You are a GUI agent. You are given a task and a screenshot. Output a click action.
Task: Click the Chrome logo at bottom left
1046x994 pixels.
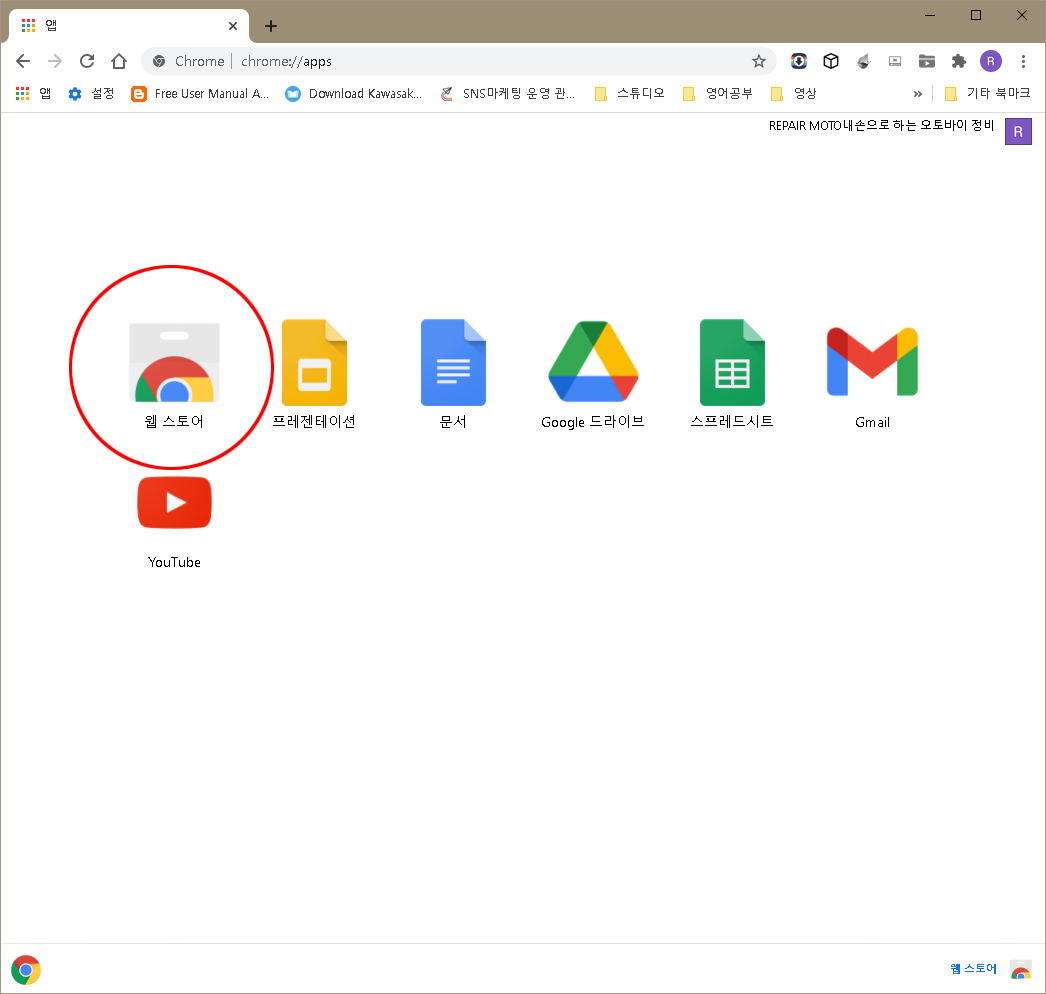pyautogui.click(x=26, y=970)
